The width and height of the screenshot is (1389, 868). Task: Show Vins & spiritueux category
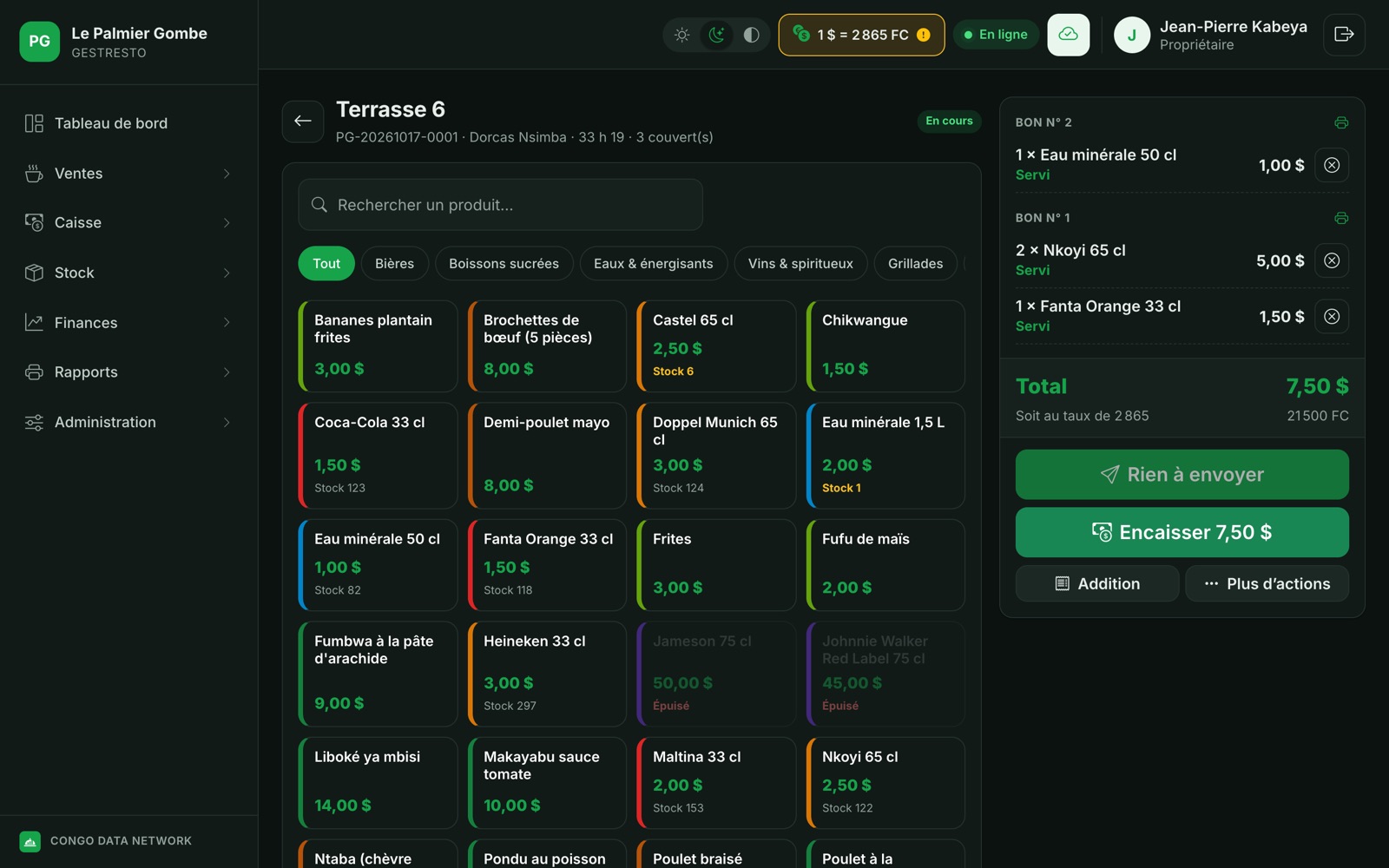coord(800,264)
